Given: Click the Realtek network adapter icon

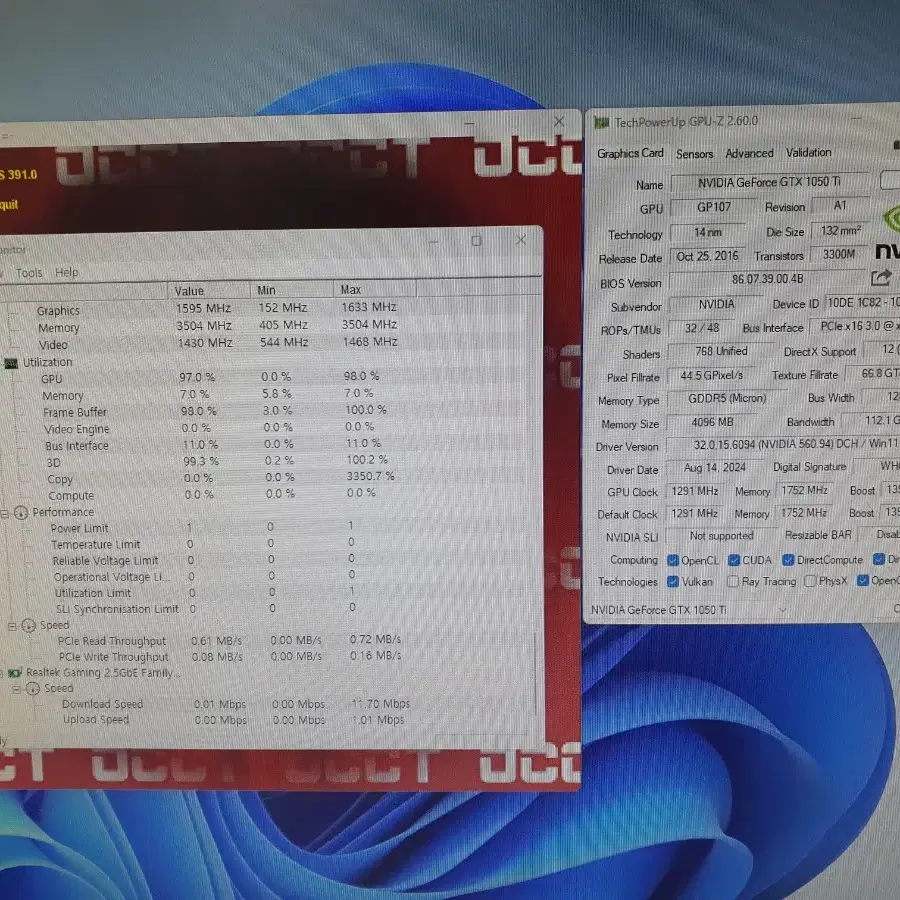Looking at the screenshot, I should (x=15, y=673).
